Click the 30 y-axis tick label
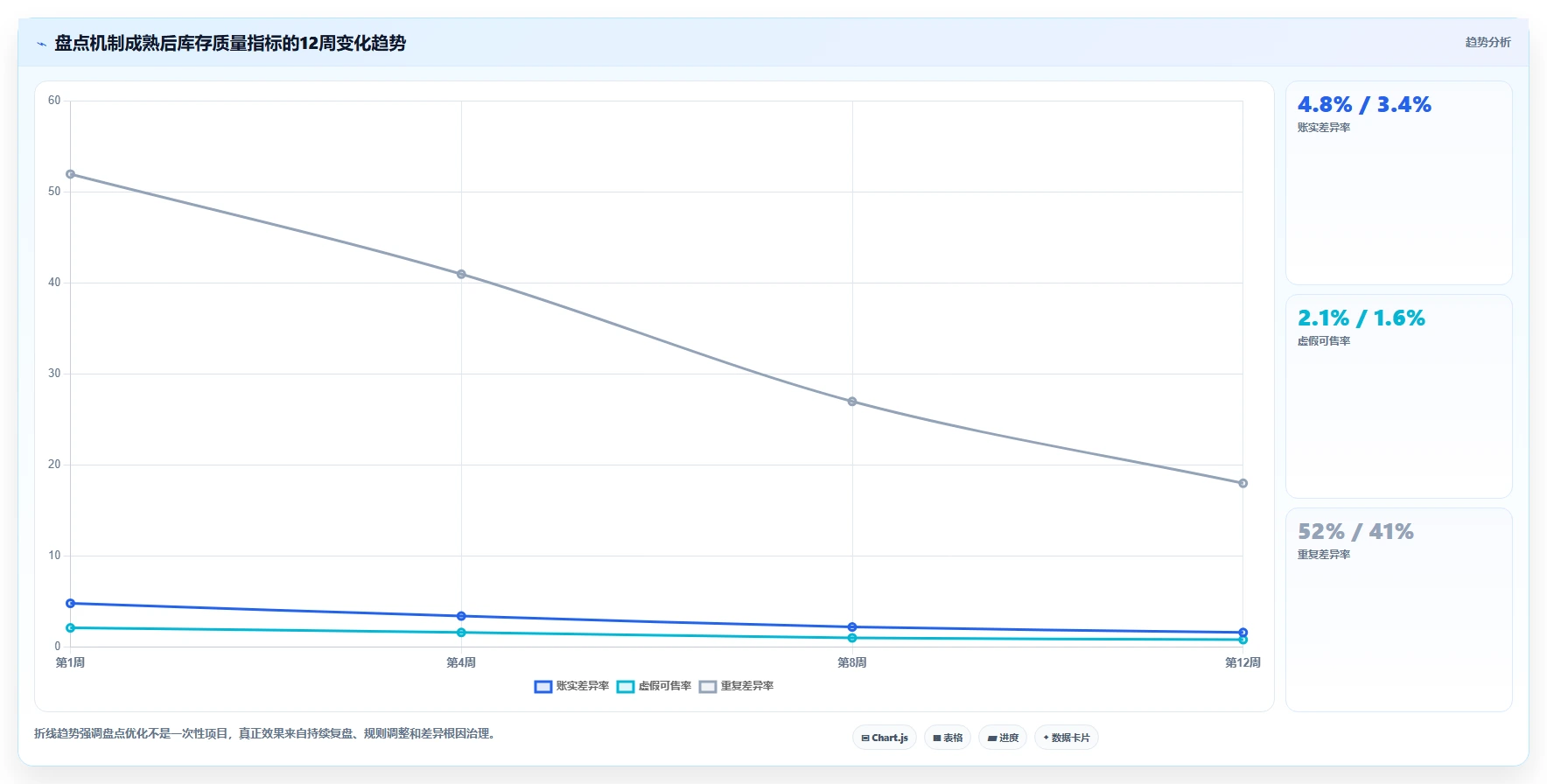 (x=54, y=374)
